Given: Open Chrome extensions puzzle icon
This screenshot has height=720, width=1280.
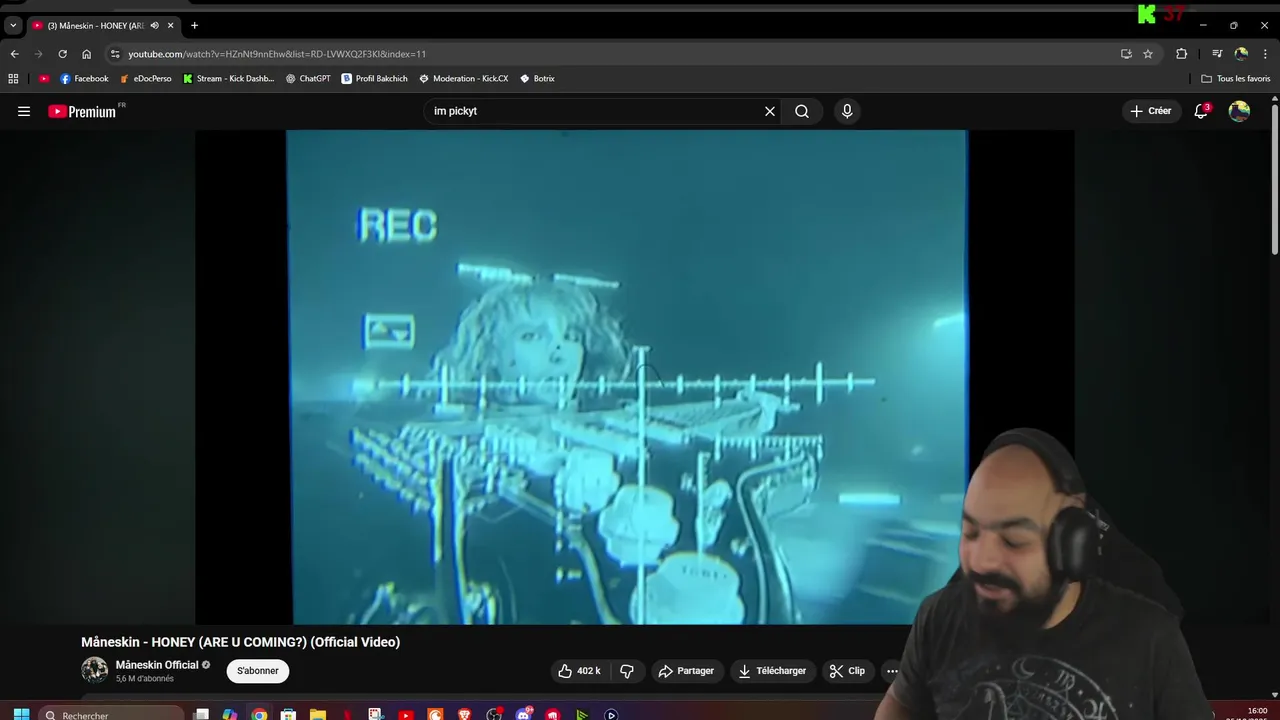Looking at the screenshot, I should (1181, 54).
